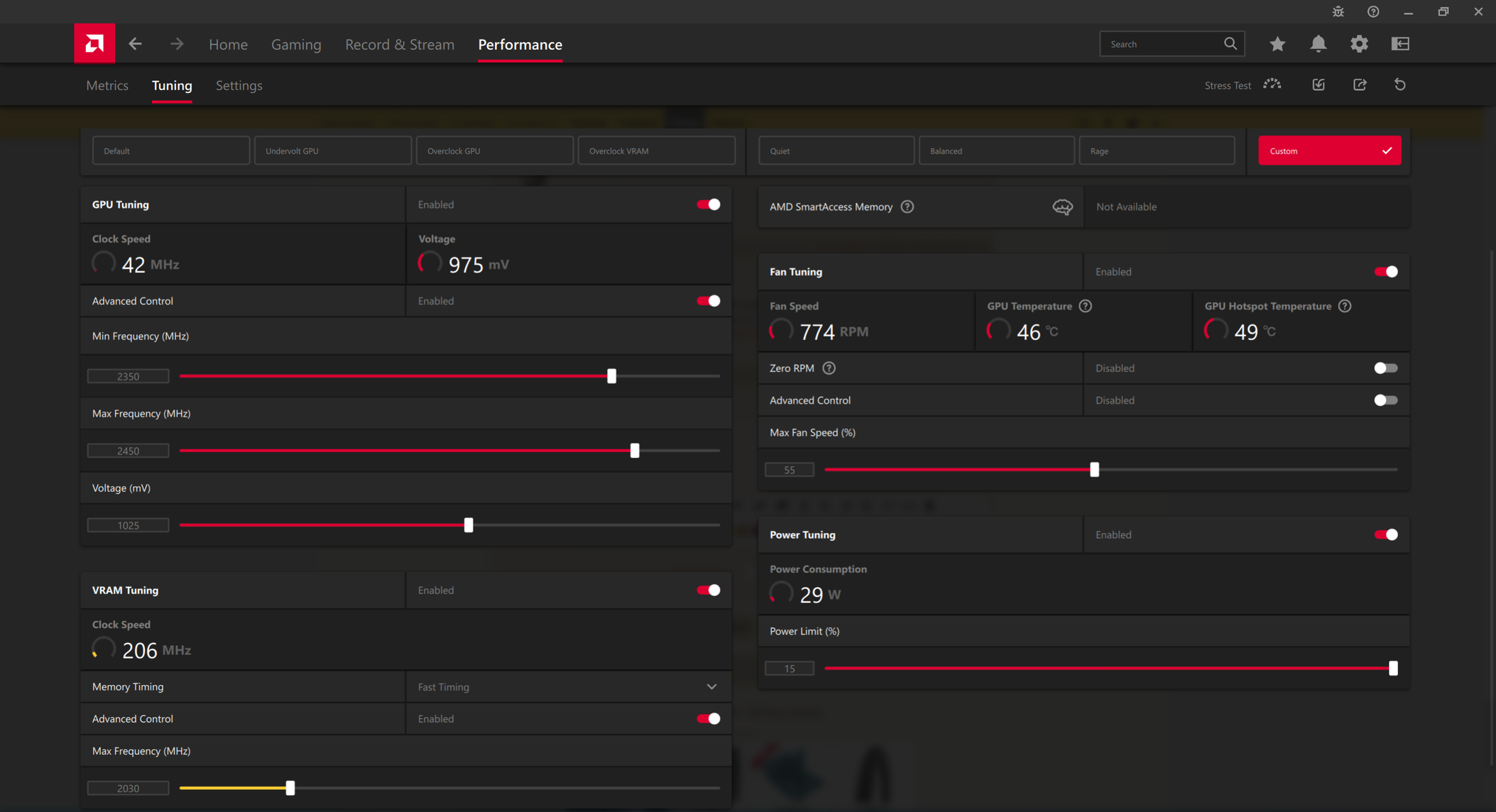Reset tuning with the reset icon

(1400, 84)
